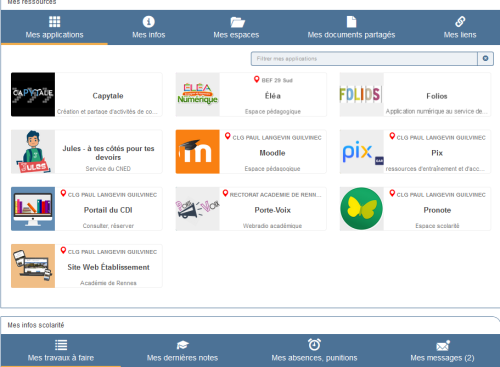Open the Mes liens chain icon
Image resolution: width=500 pixels, height=367 pixels.
460,22
